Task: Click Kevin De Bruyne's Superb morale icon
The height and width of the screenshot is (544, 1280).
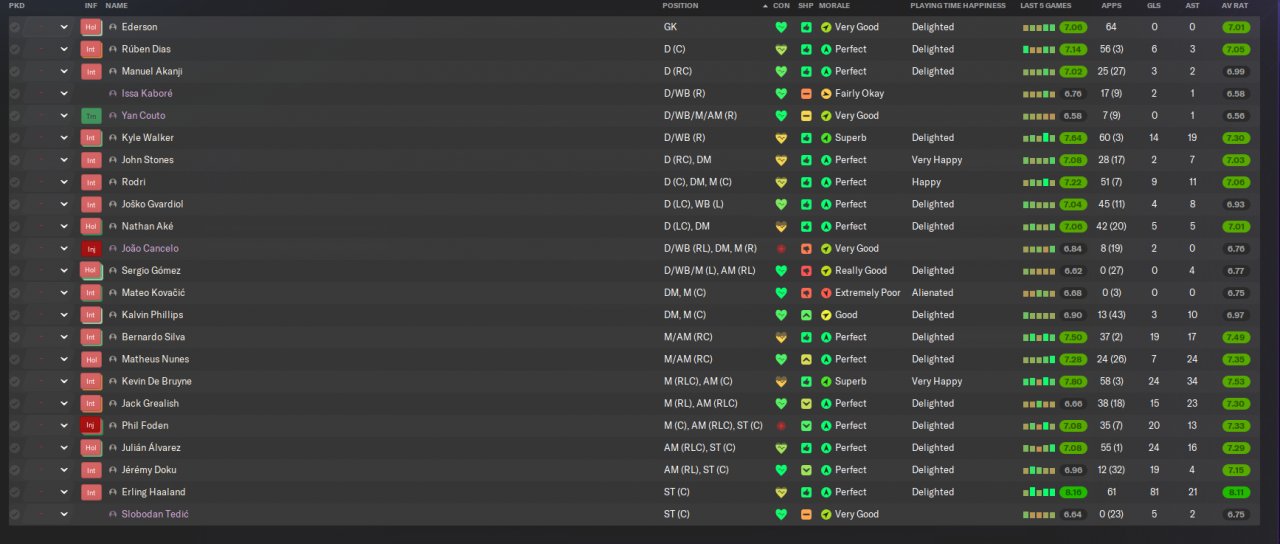Action: (x=826, y=382)
